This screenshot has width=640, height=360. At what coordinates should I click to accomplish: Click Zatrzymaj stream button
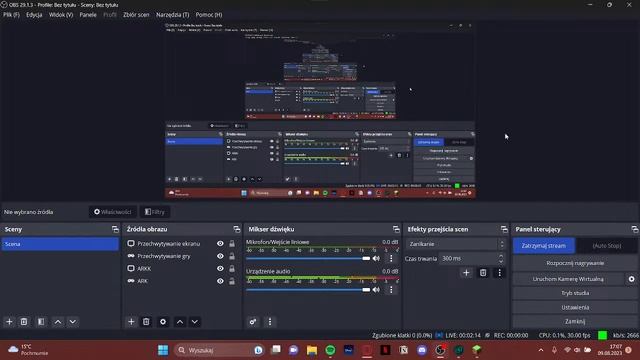(x=544, y=246)
